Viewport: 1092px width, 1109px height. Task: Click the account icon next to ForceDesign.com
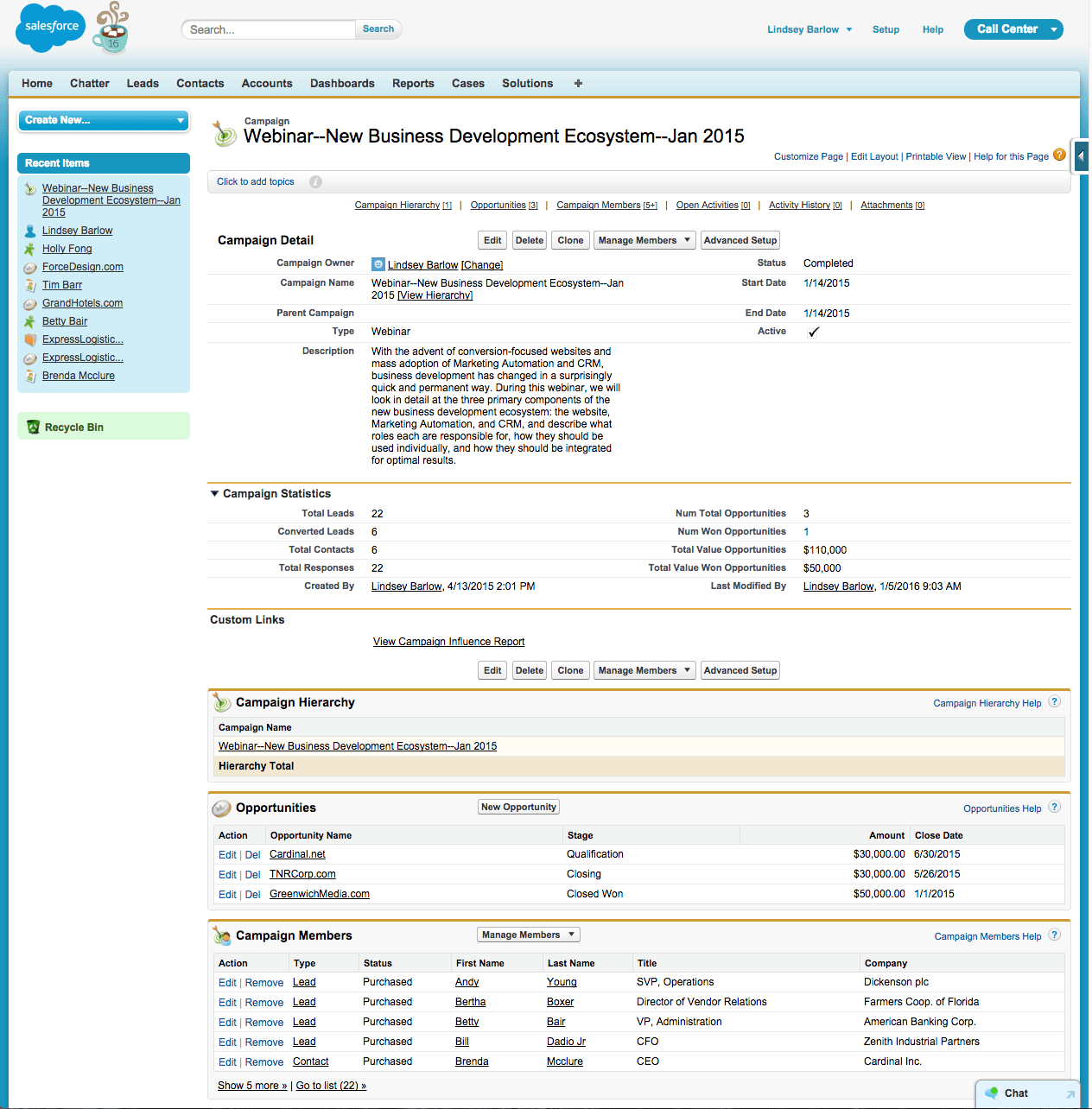[x=31, y=266]
